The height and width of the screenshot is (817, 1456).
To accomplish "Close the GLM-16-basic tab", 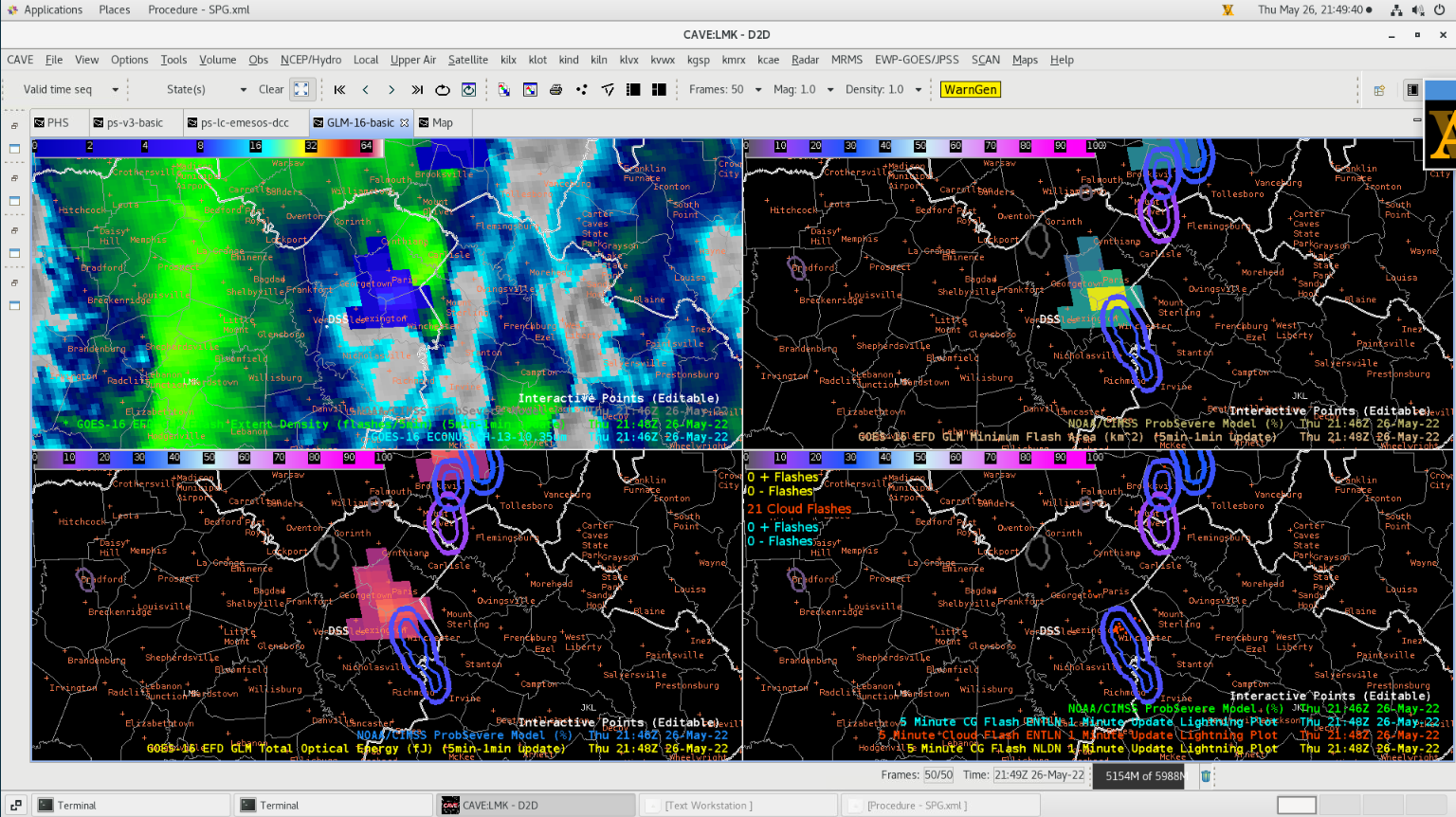I will 405,123.
